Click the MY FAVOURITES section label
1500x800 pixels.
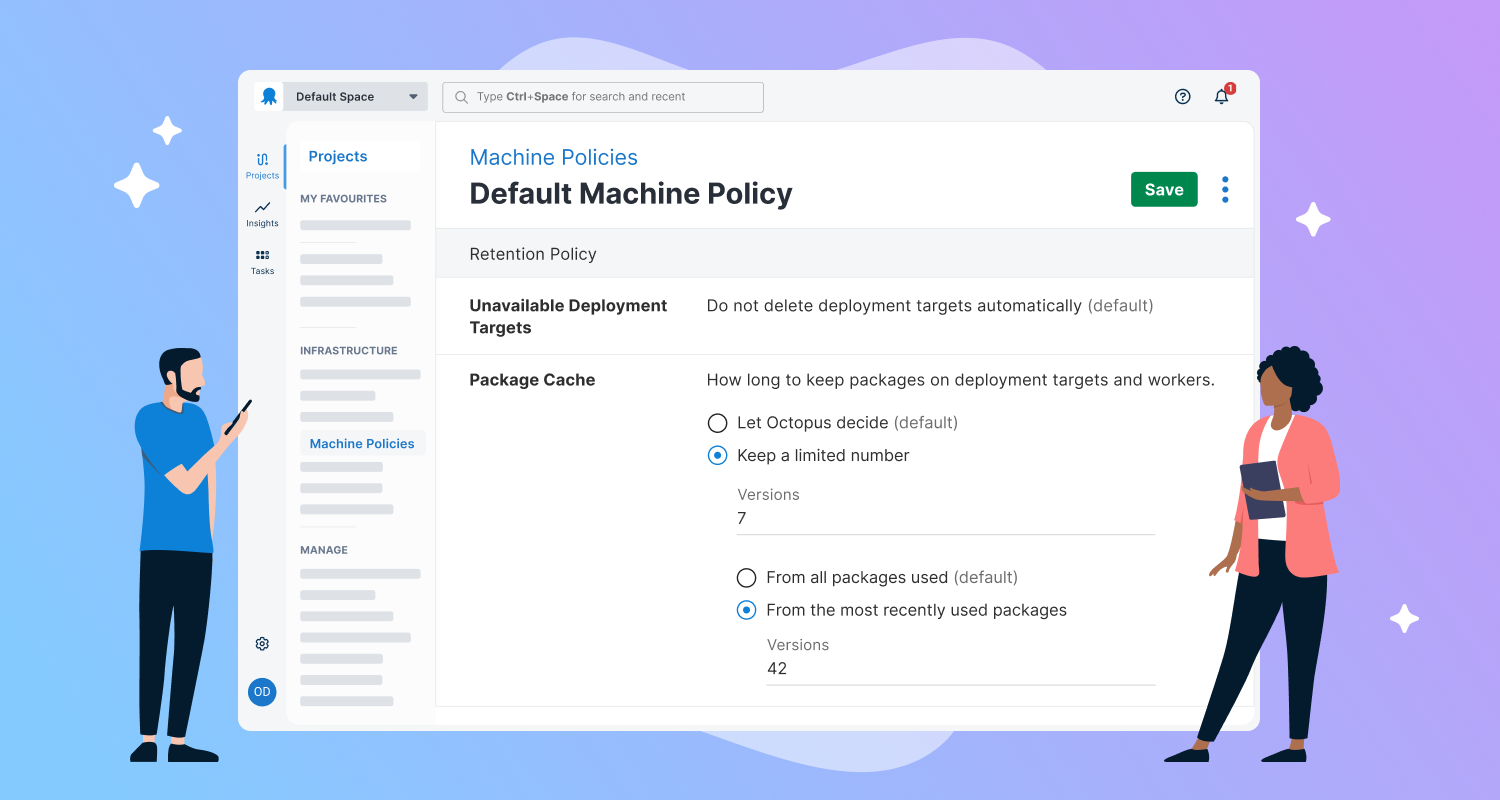(343, 199)
